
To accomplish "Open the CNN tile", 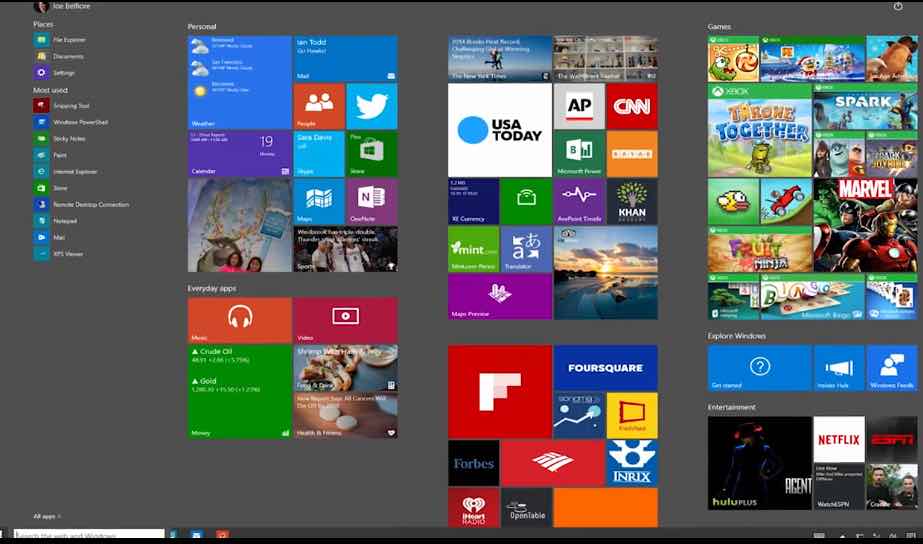I will click(x=632, y=106).
